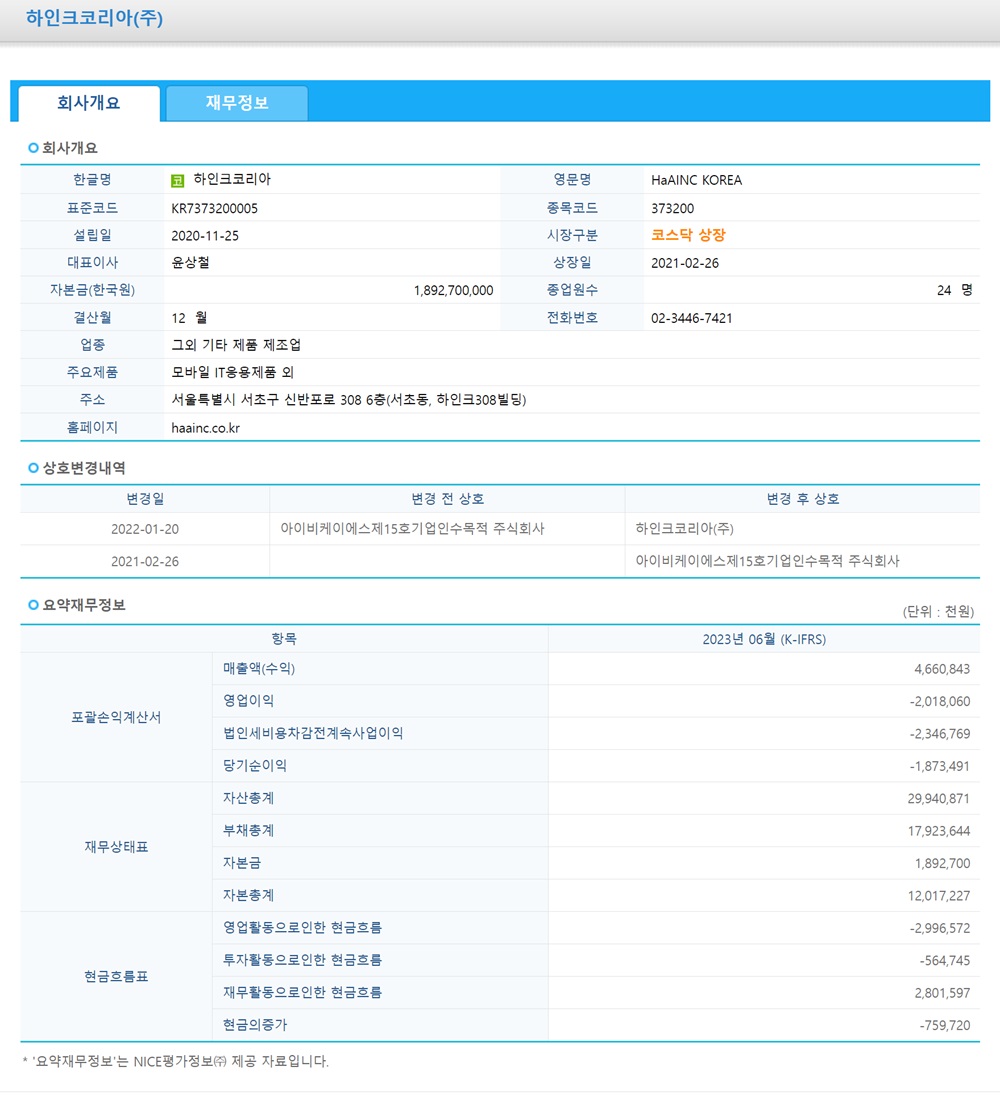Click the 투자활동 현금흐름 value -564,745
Image resolution: width=1000 pixels, height=1096 pixels.
[945, 960]
